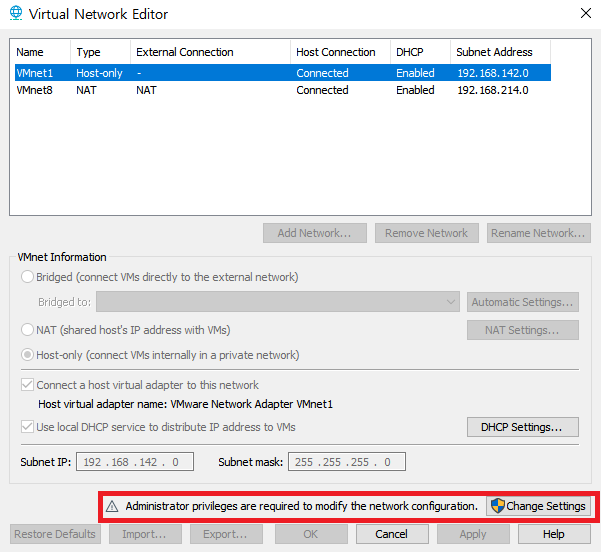
Task: Click the Export button
Action: [226, 534]
